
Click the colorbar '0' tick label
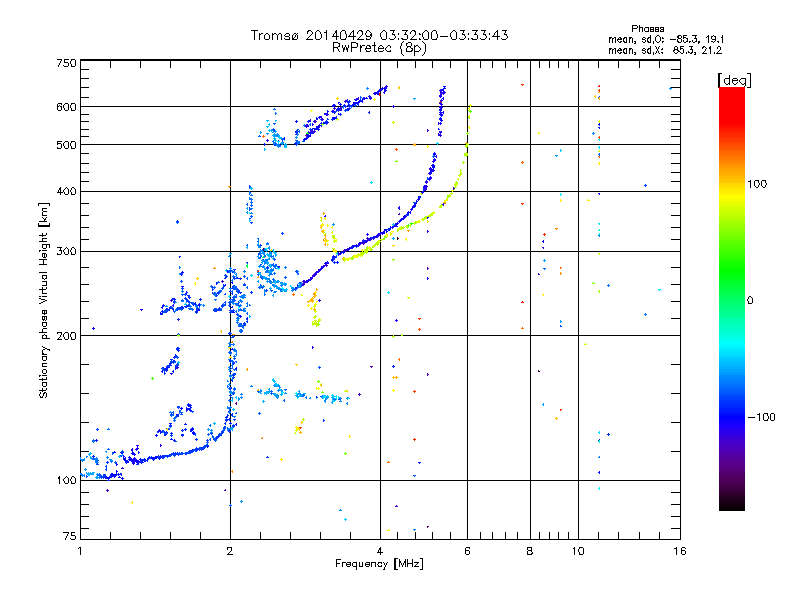(x=750, y=301)
